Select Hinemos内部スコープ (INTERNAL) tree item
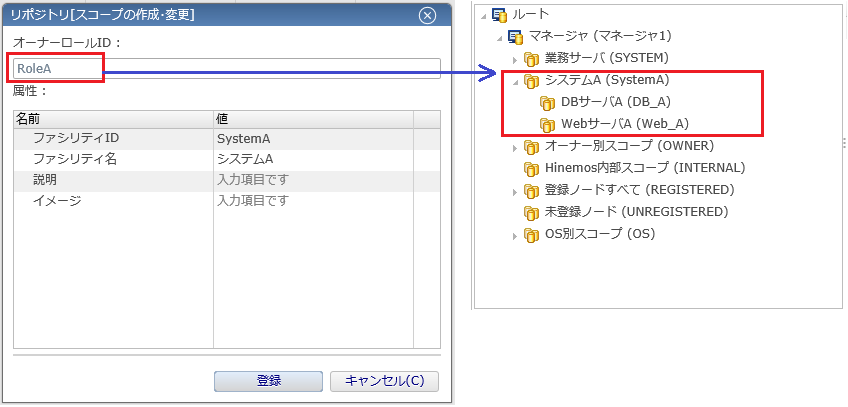The width and height of the screenshot is (848, 407). pyautogui.click(x=645, y=168)
